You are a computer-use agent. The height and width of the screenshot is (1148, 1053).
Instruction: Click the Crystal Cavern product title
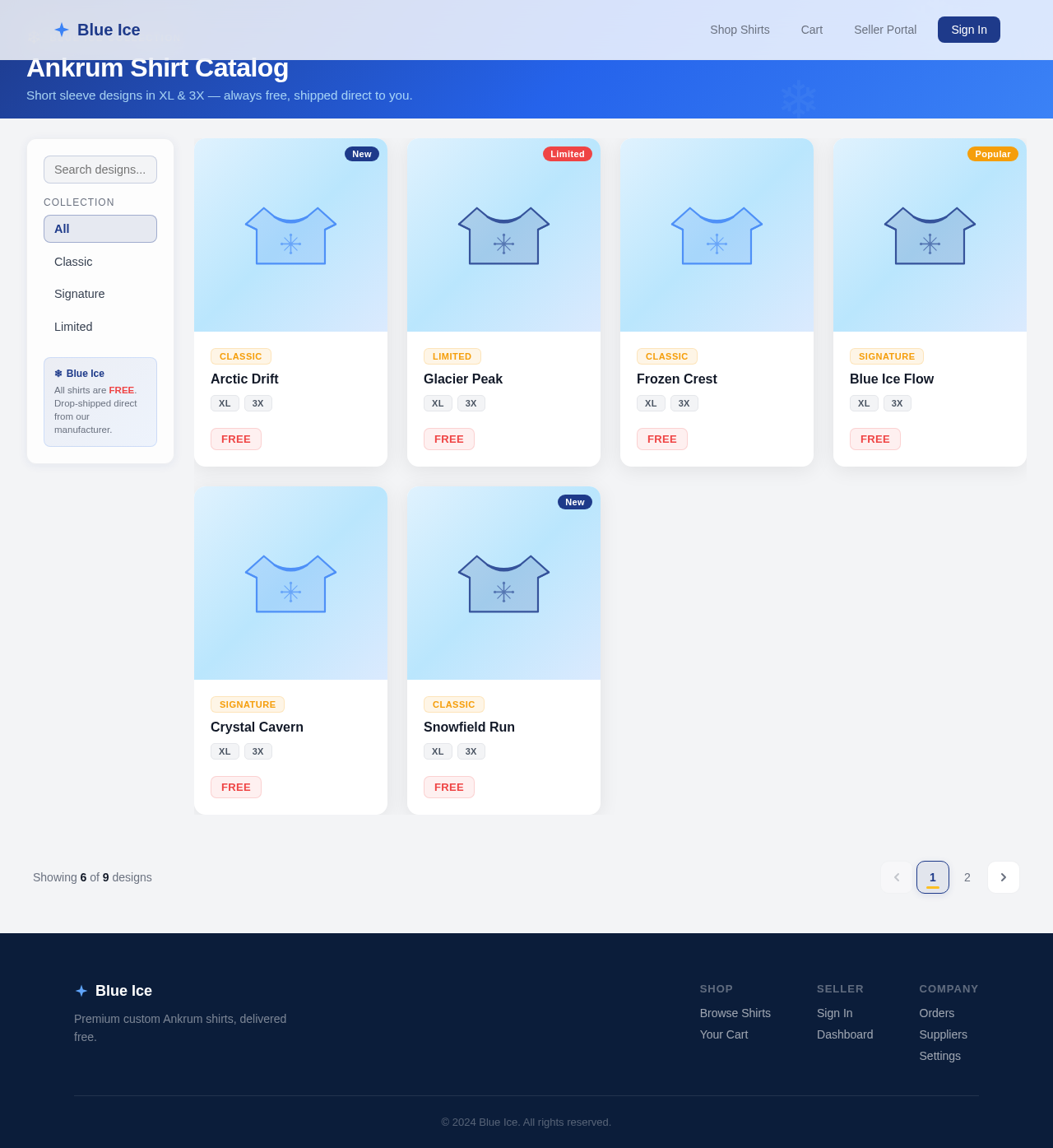[257, 727]
